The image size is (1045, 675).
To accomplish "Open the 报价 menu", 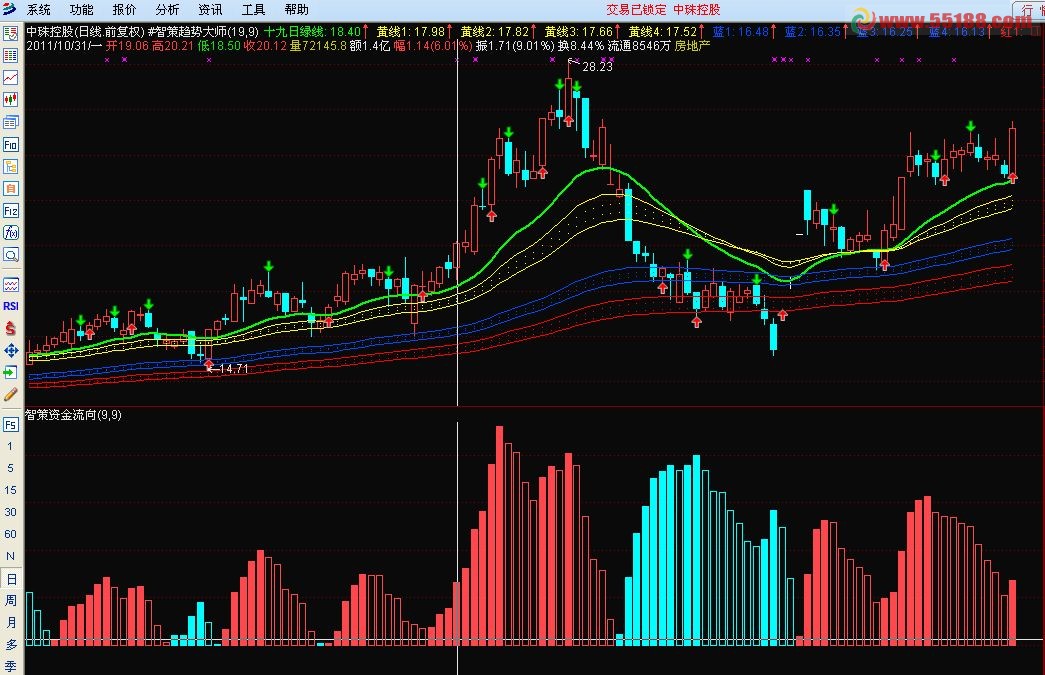I will 124,9.
